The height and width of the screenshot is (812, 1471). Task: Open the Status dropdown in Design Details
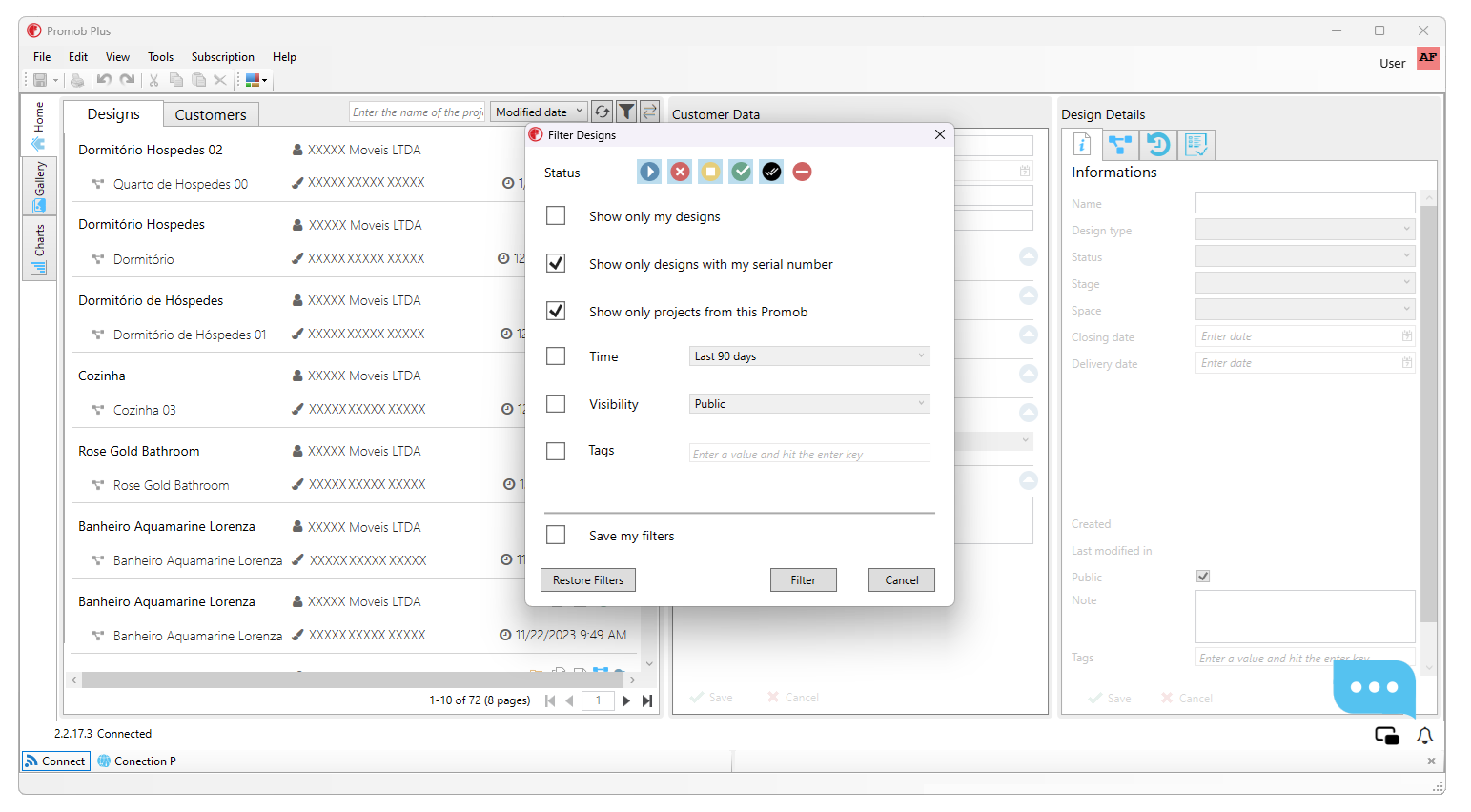point(1305,255)
